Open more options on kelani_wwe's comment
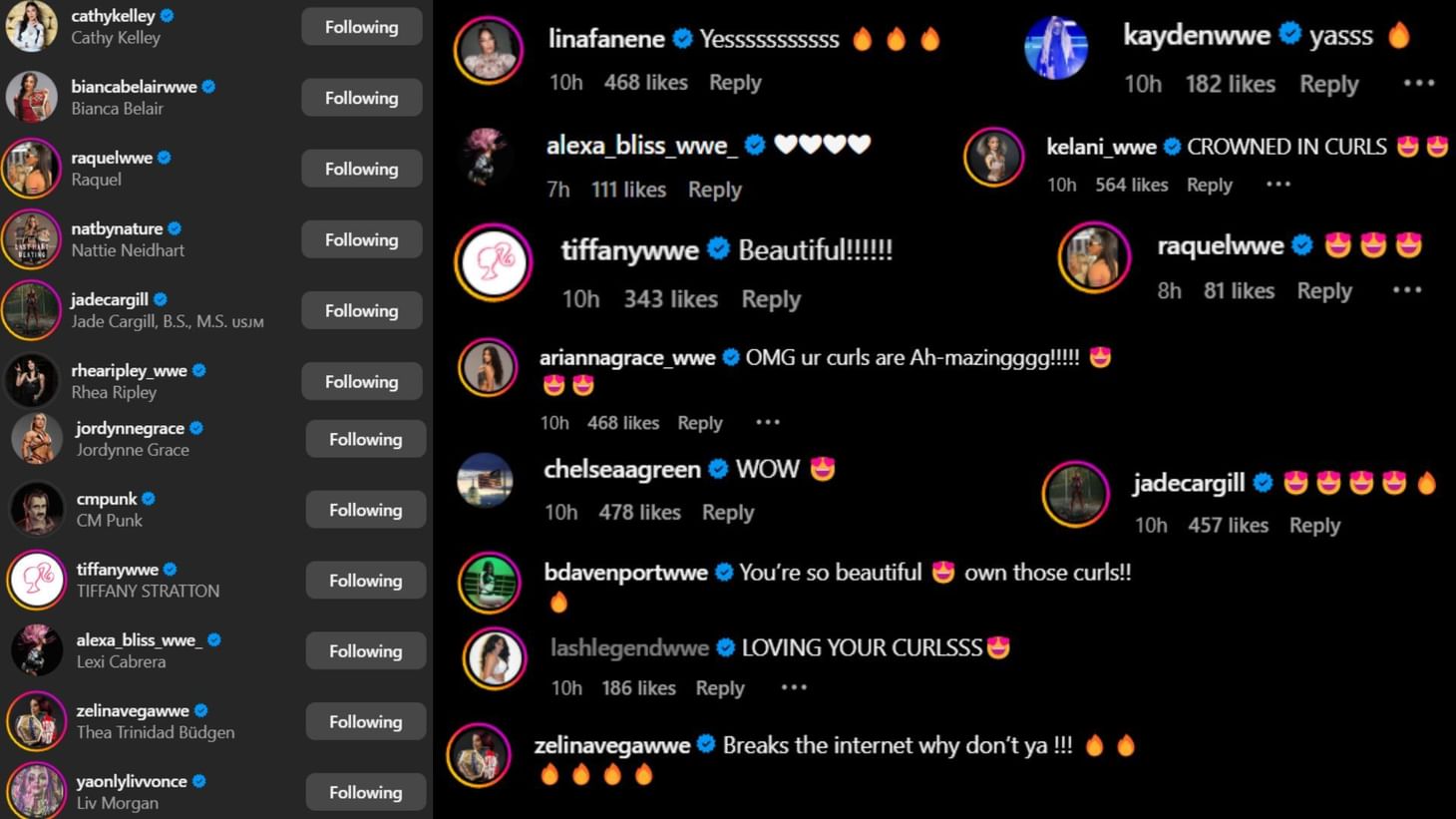Image resolution: width=1456 pixels, height=819 pixels. (x=1278, y=185)
